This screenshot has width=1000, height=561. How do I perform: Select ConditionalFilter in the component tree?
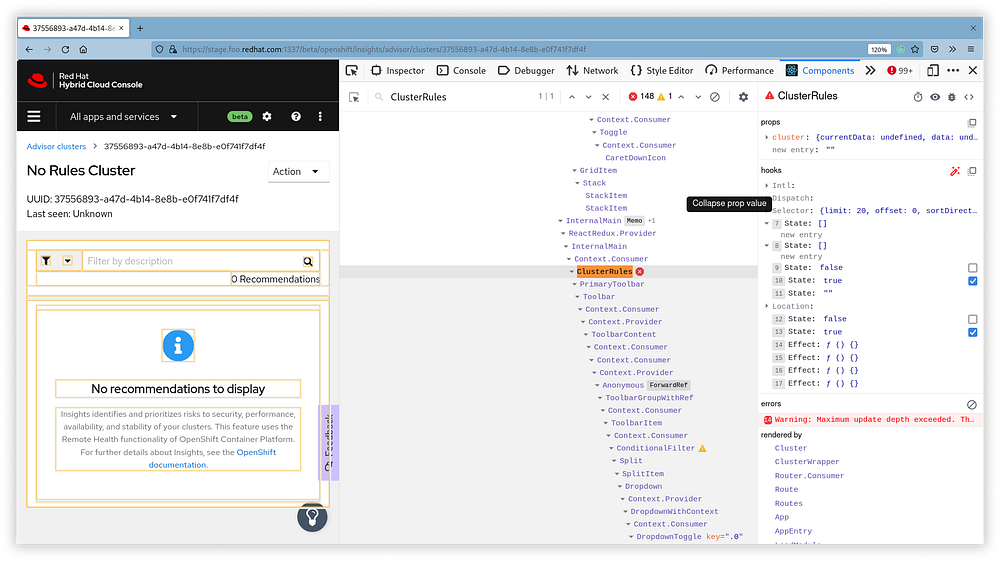[x=655, y=448]
